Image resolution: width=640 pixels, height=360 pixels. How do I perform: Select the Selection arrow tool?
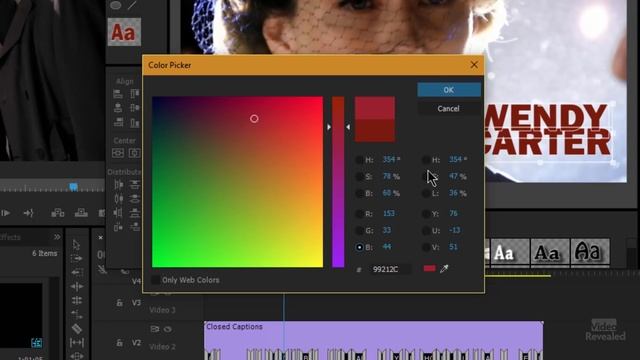click(x=76, y=244)
